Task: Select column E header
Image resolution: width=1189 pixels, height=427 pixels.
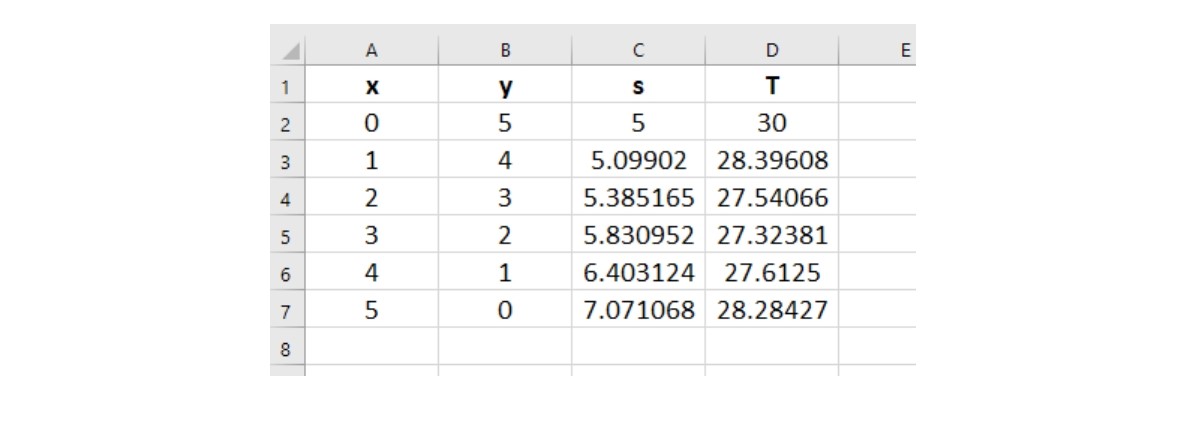Action: 878,51
